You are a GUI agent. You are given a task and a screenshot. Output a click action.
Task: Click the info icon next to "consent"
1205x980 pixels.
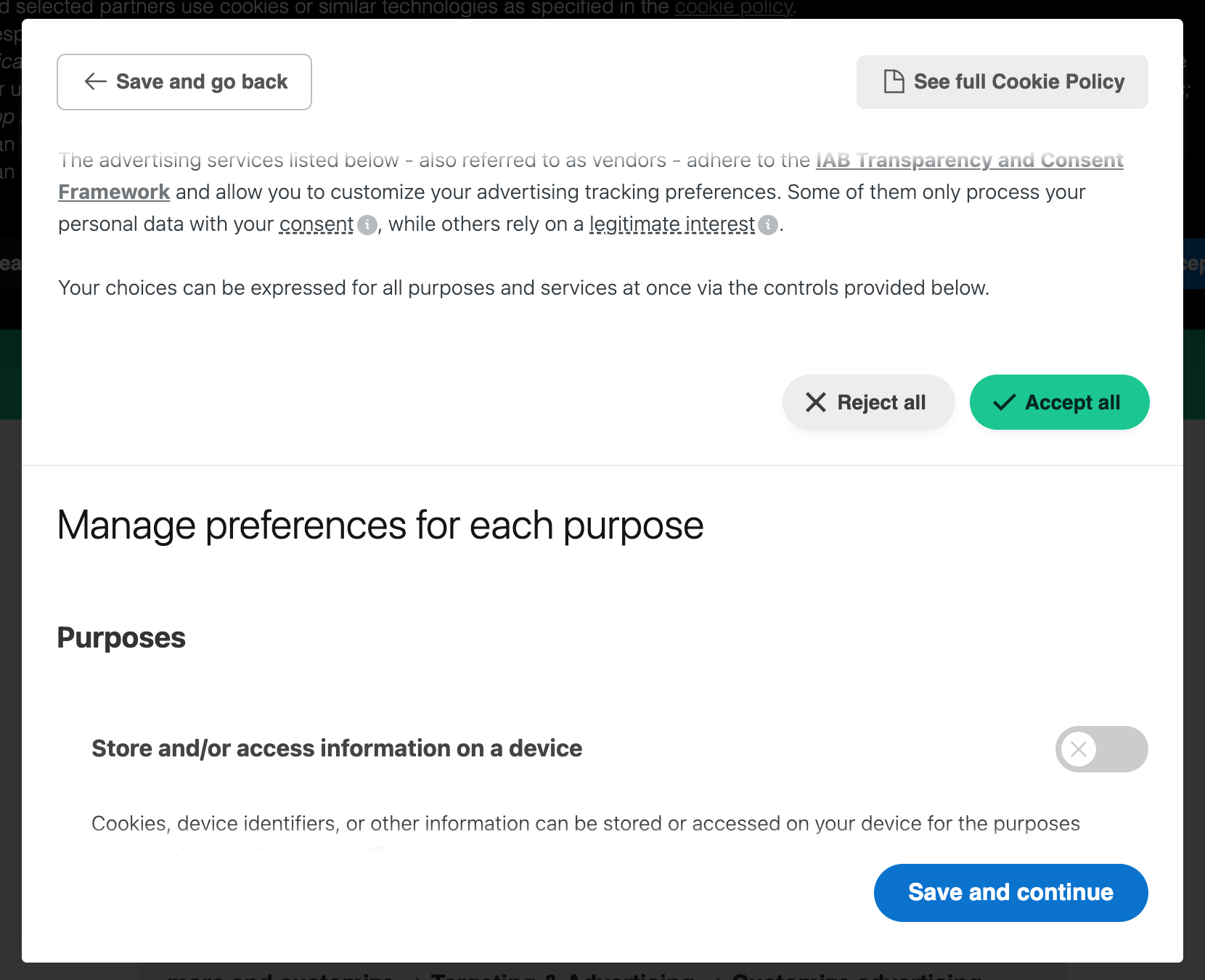click(x=368, y=225)
